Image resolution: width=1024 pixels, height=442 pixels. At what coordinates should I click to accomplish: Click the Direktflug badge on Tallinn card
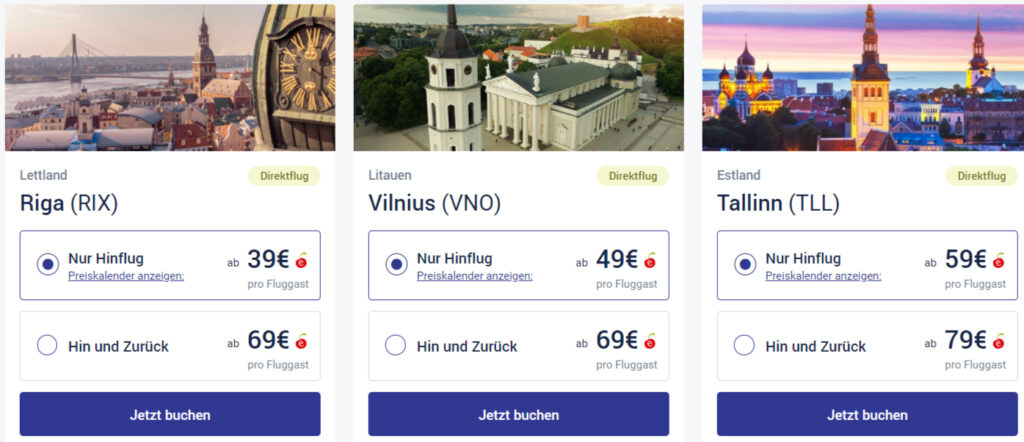[982, 176]
